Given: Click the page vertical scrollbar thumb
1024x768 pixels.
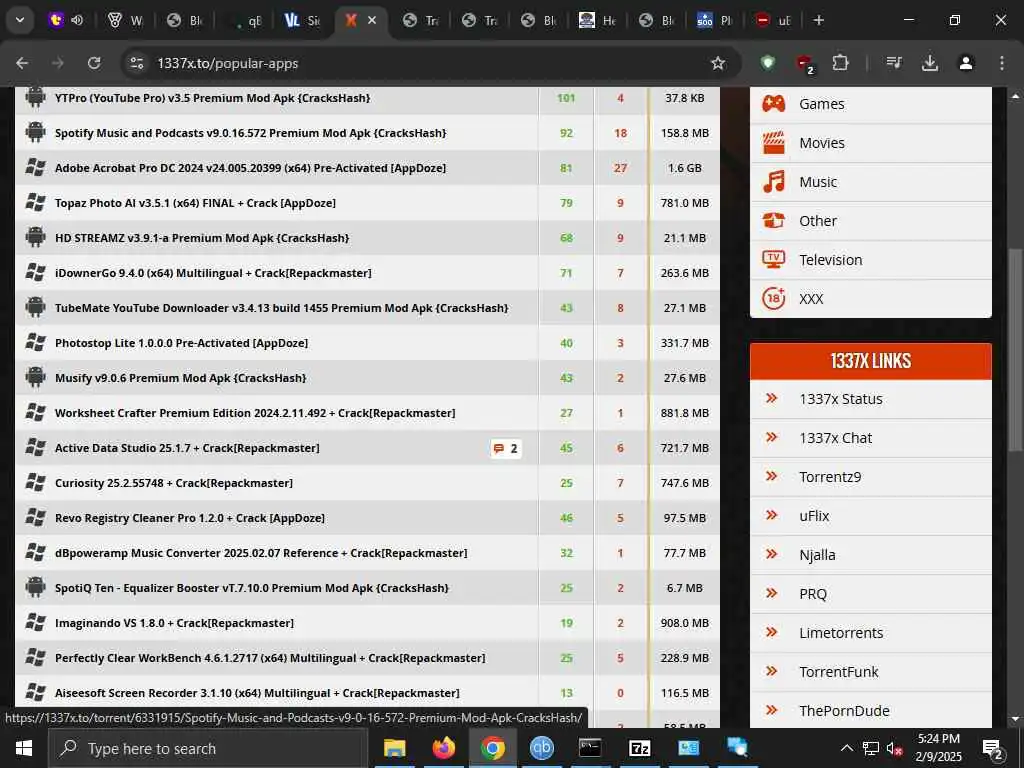Looking at the screenshot, I should click(x=1015, y=349).
